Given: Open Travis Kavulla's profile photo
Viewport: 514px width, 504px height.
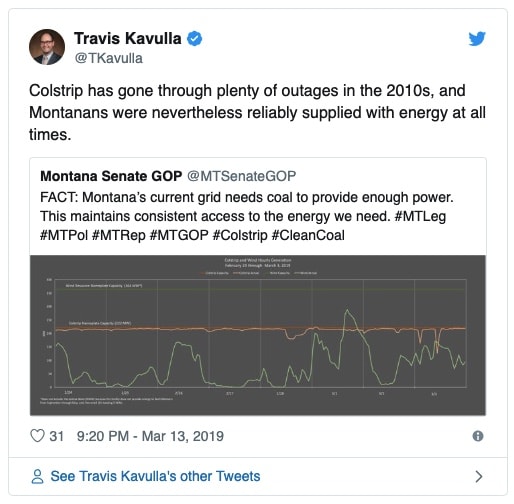Looking at the screenshot, I should point(47,47).
